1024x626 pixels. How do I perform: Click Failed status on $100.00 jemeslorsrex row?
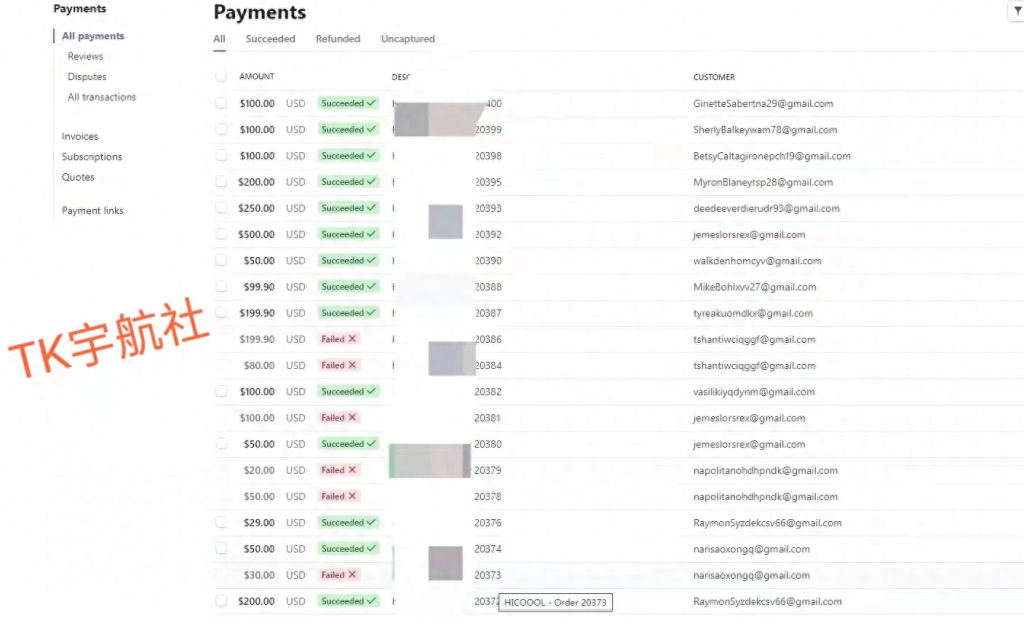tap(338, 417)
